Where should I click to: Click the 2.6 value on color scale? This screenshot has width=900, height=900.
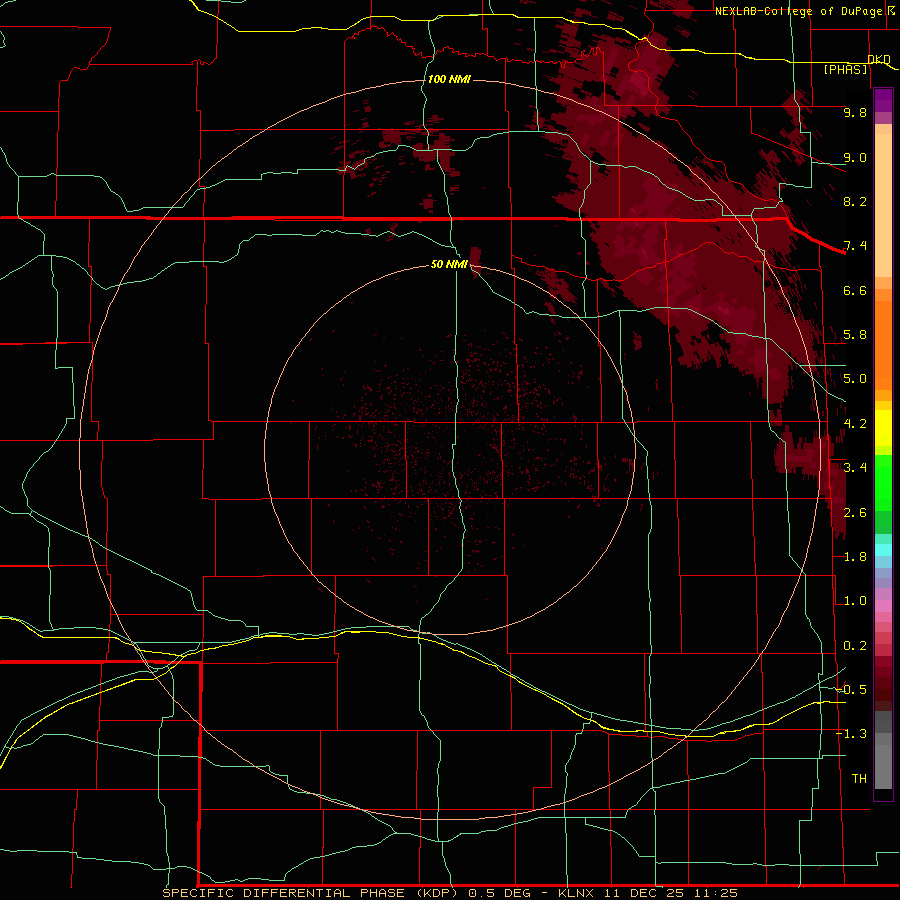click(x=855, y=513)
